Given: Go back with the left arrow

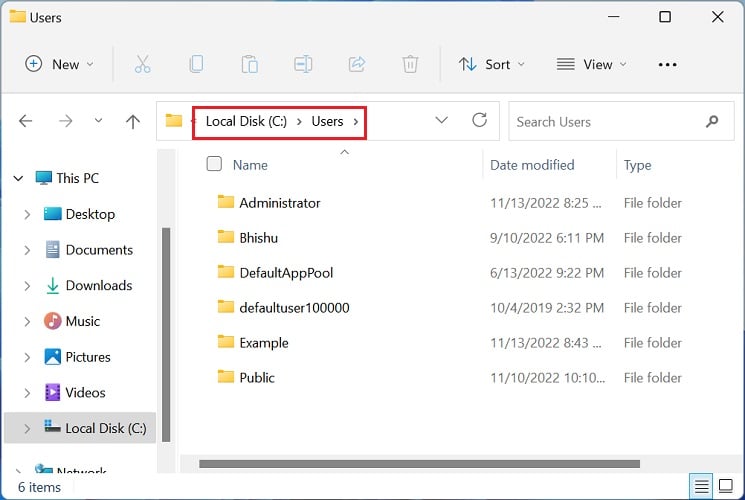Looking at the screenshot, I should click(x=26, y=121).
